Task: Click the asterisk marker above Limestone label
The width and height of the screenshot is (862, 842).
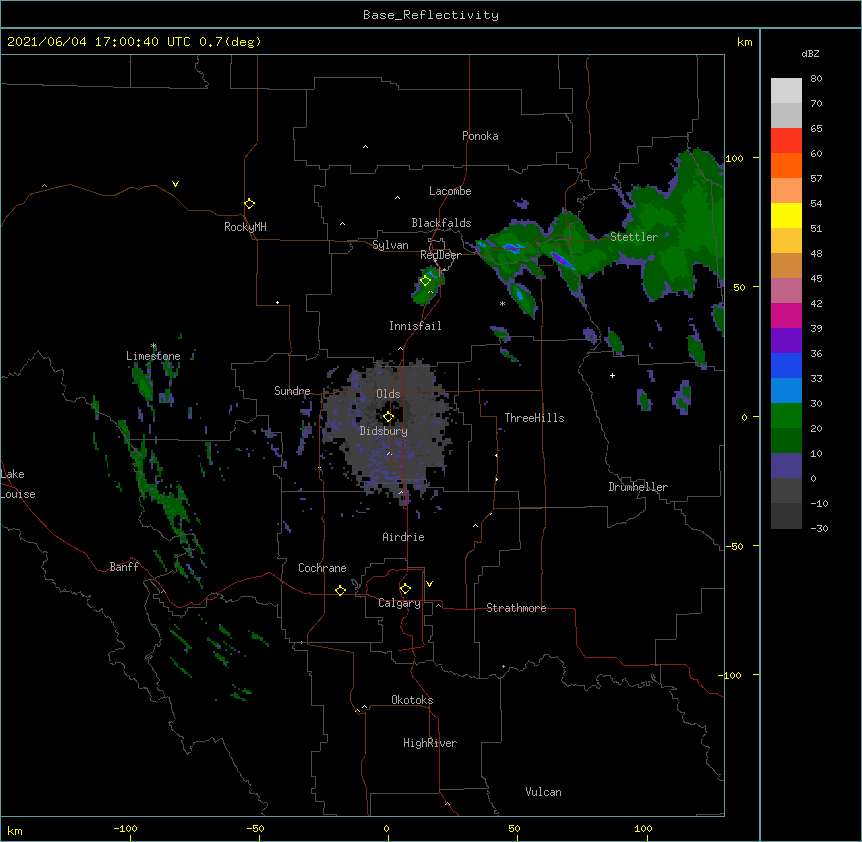Action: point(153,346)
